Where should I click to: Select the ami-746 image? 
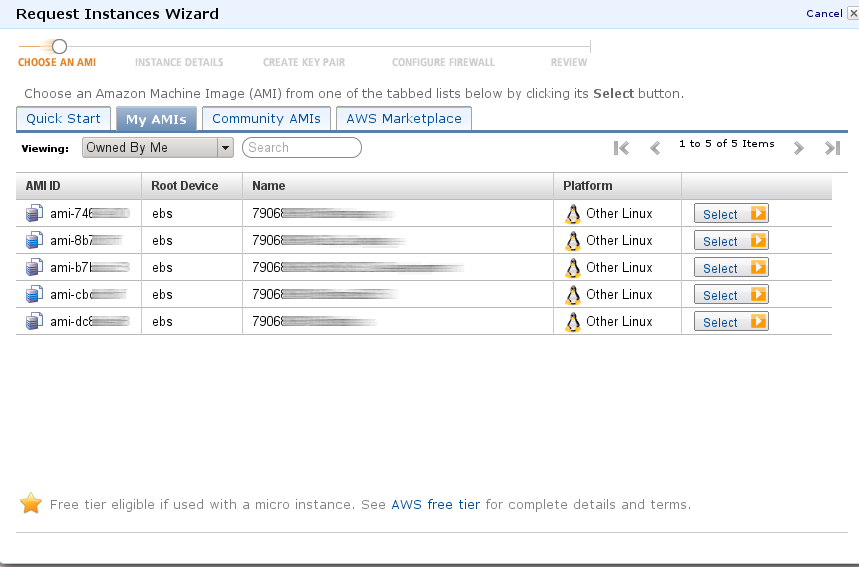[731, 214]
